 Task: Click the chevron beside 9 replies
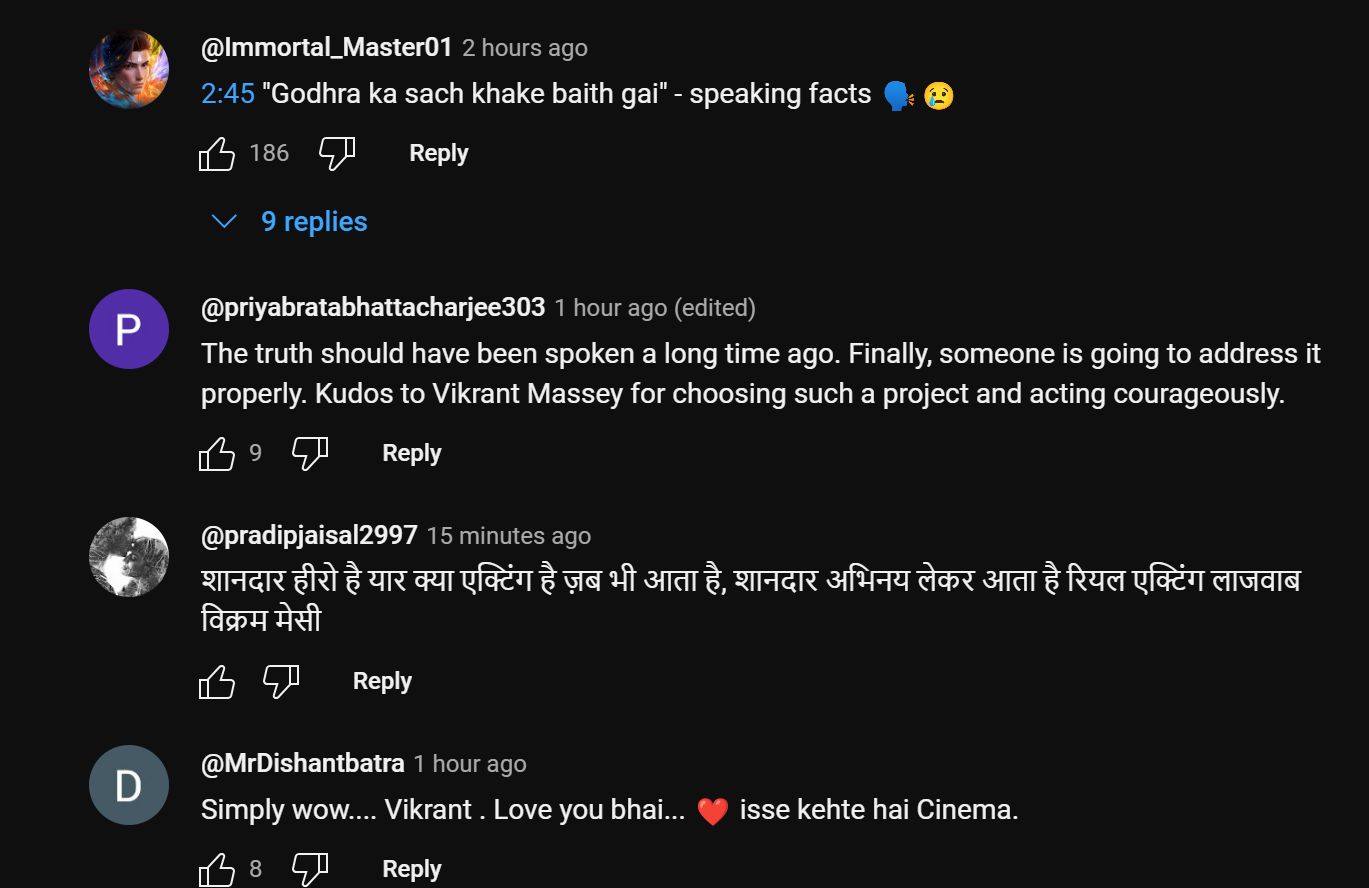[x=225, y=222]
